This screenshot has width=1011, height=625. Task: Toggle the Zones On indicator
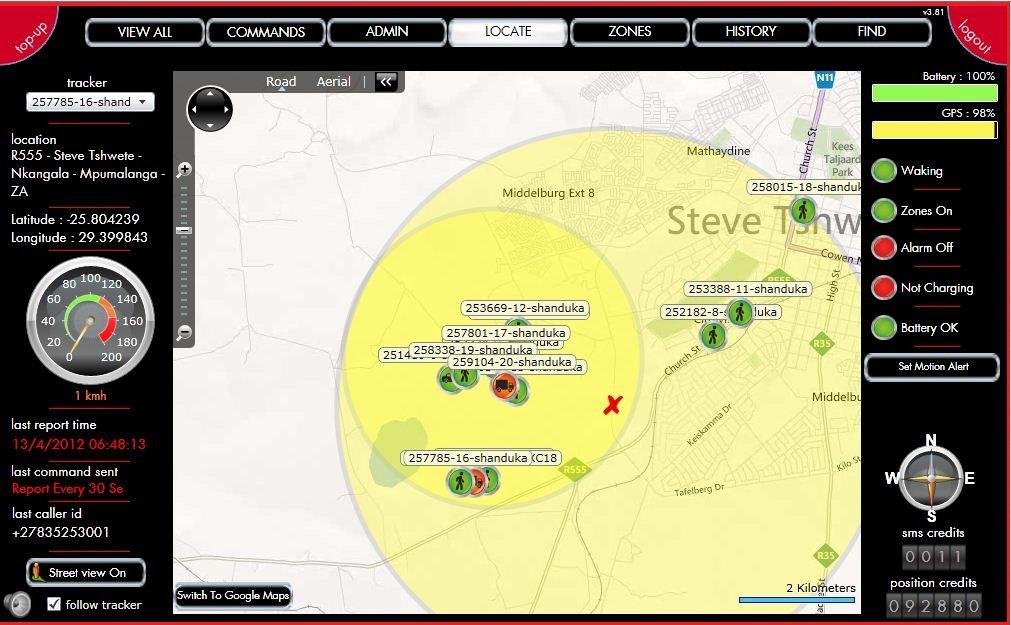[x=883, y=211]
